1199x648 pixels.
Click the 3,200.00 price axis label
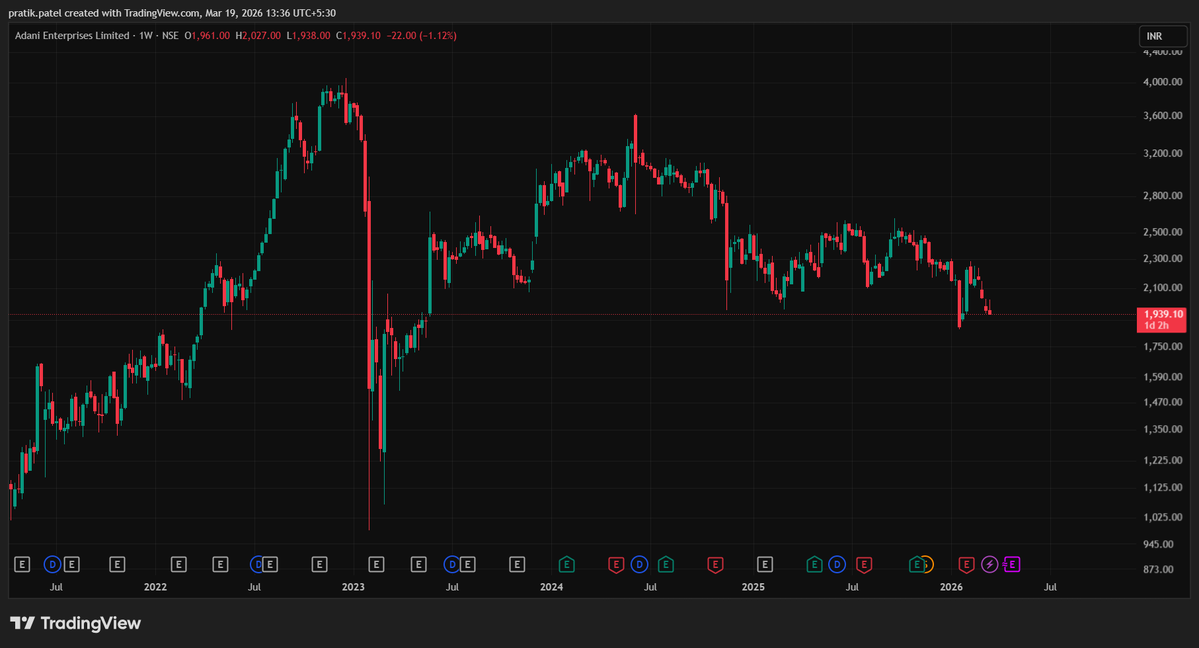point(1162,153)
